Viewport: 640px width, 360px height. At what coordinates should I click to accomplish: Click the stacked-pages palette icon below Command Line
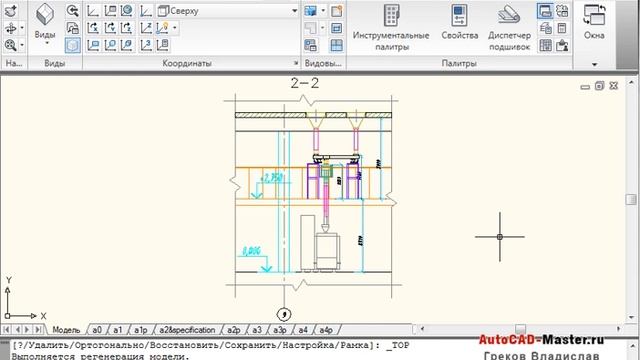[x=545, y=28]
